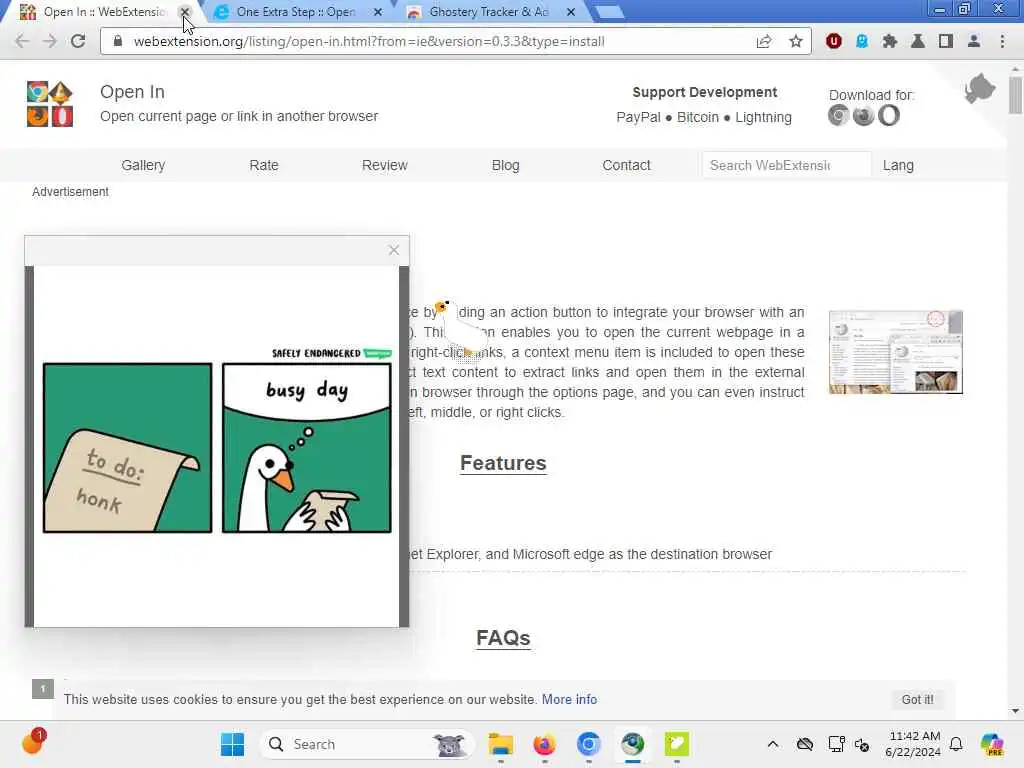Jump to the Features heading
The width and height of the screenshot is (1024, 768).
pyautogui.click(x=503, y=463)
